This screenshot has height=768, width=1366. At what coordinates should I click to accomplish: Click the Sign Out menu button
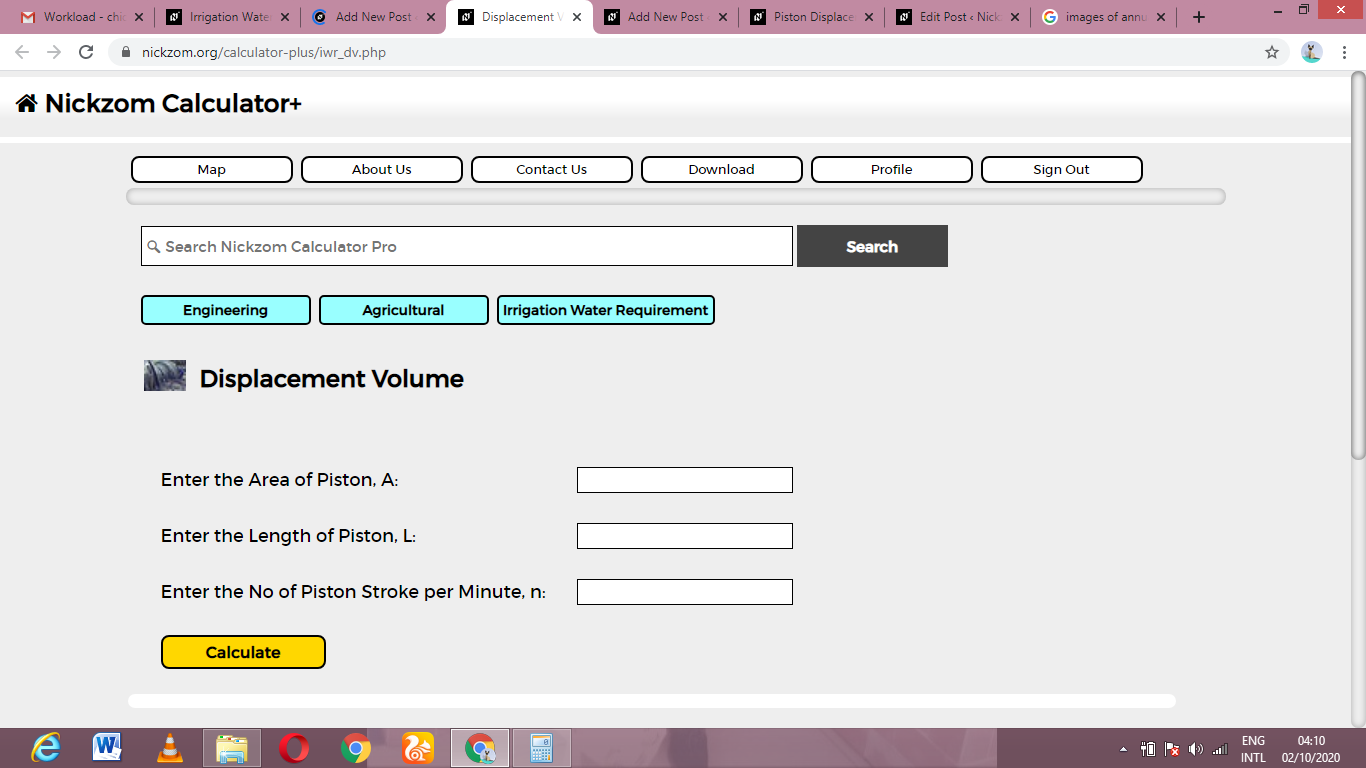coord(1062,169)
